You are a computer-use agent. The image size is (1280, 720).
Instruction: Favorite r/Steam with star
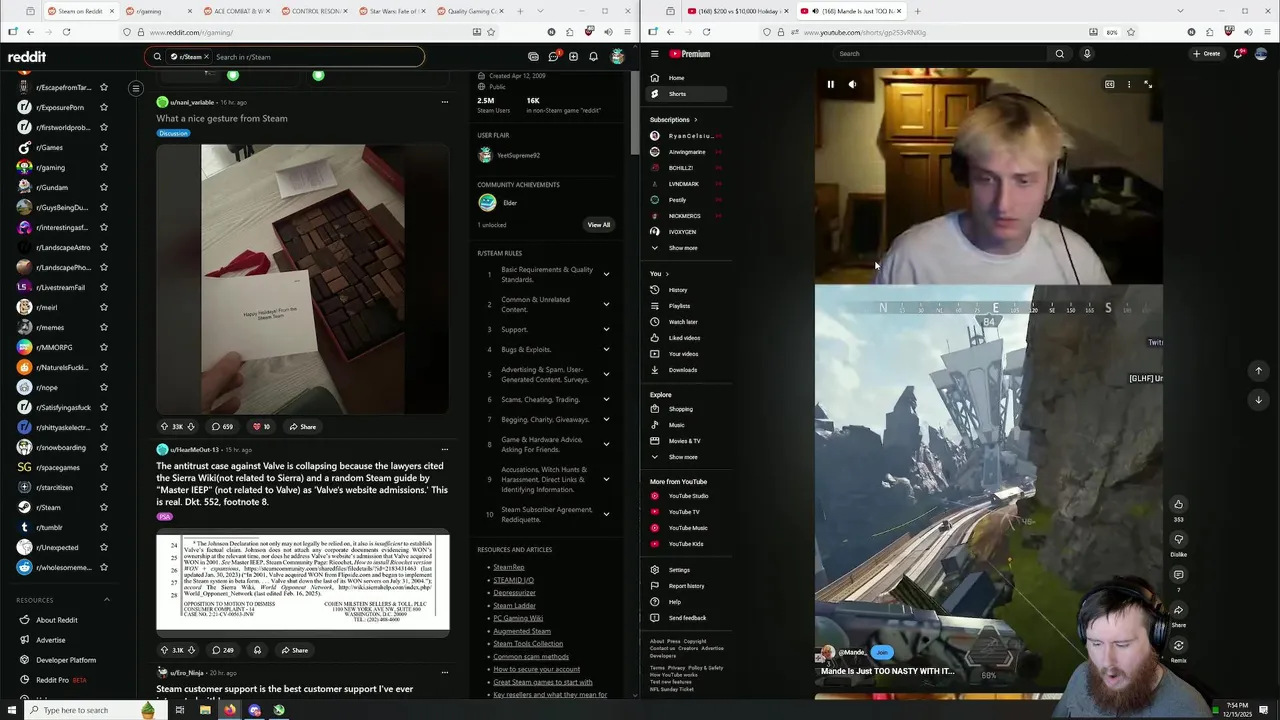103,507
